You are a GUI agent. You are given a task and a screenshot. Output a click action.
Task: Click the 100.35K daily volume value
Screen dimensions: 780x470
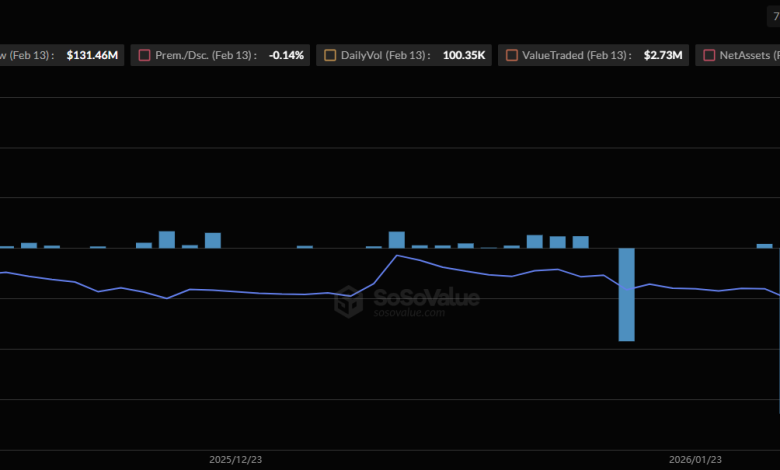click(x=467, y=56)
